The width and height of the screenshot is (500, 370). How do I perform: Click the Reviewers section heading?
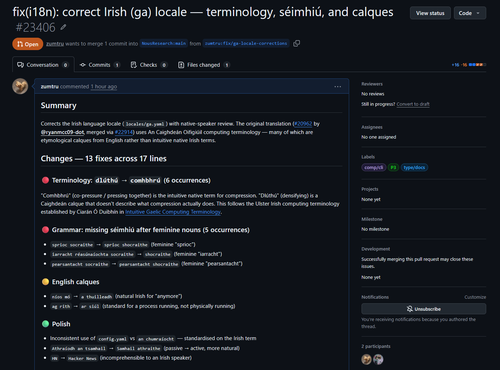tap(372, 84)
